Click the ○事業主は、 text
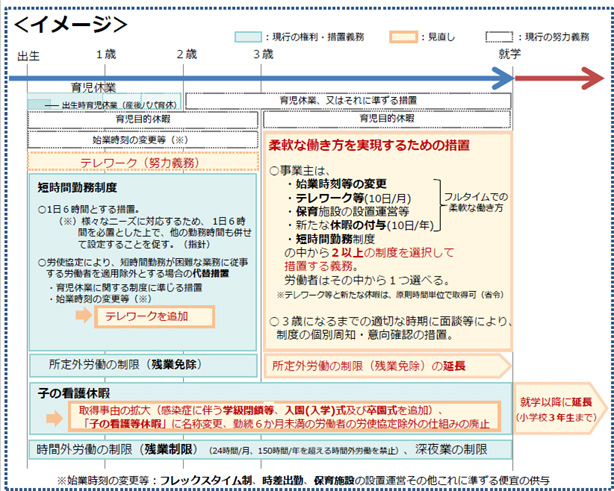This screenshot has height=491, width=614. (x=300, y=171)
